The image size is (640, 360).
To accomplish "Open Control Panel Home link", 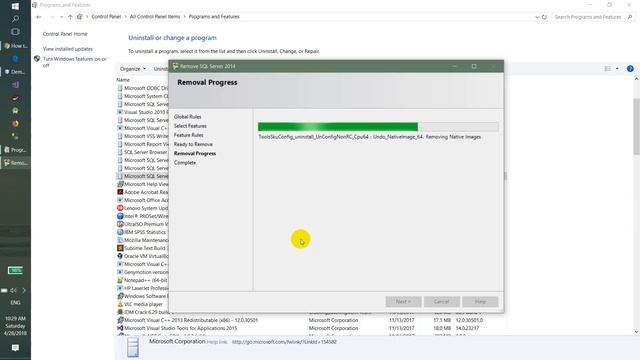I will click(65, 34).
